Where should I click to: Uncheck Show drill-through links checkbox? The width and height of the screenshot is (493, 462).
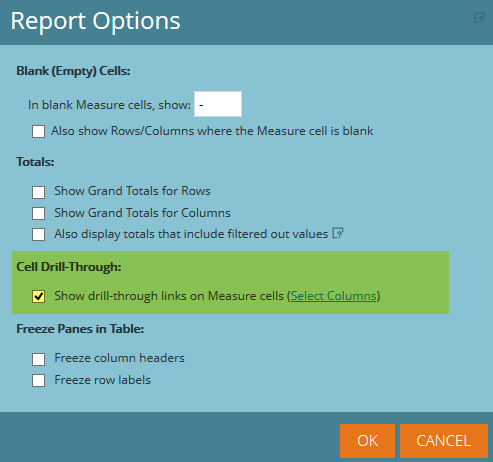pyautogui.click(x=38, y=296)
